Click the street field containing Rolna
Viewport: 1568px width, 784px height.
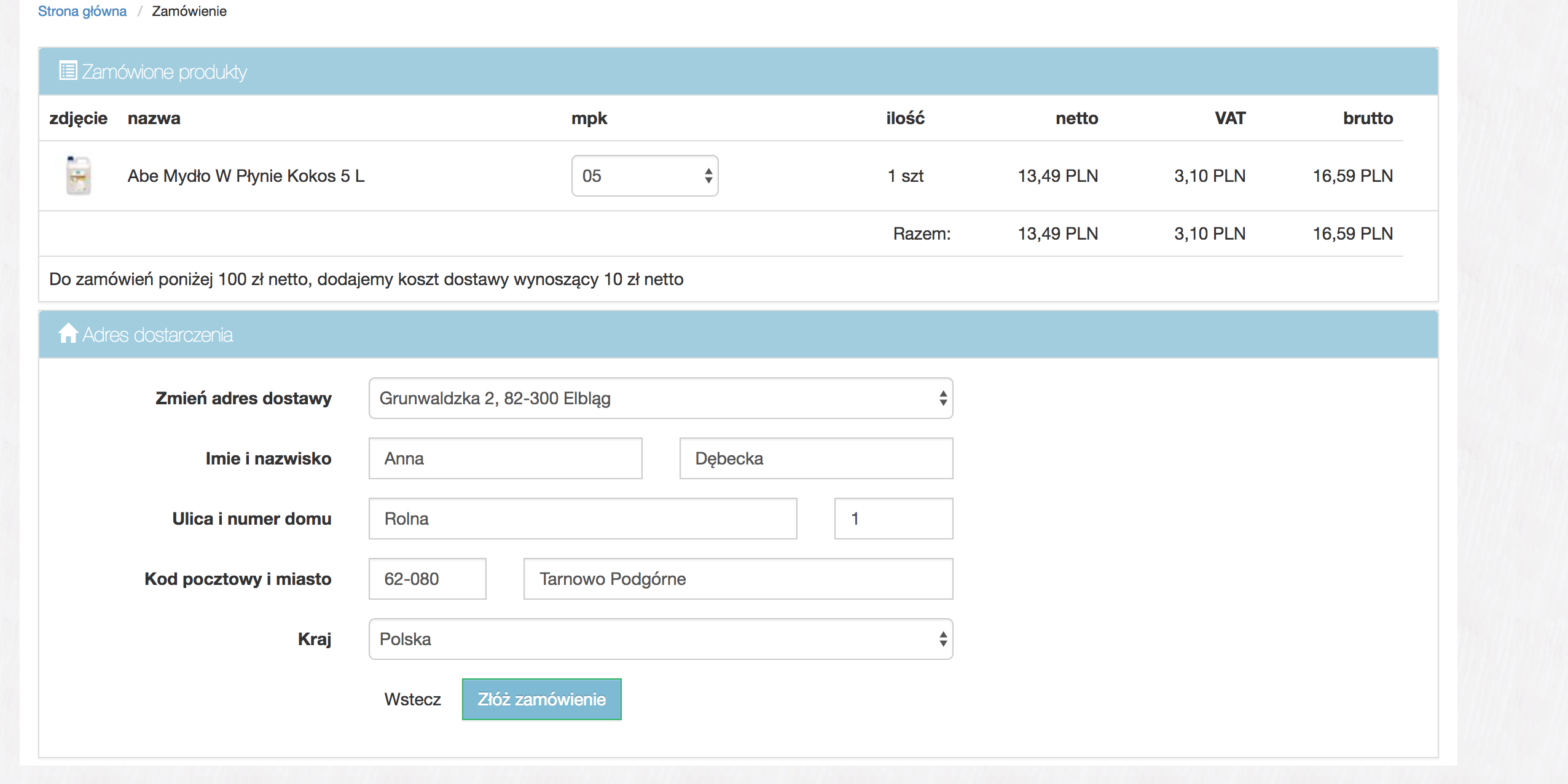tap(582, 519)
